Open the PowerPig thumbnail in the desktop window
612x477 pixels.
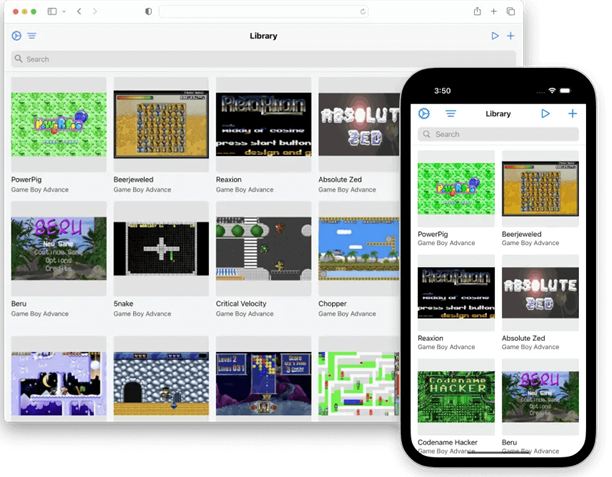tap(59, 125)
